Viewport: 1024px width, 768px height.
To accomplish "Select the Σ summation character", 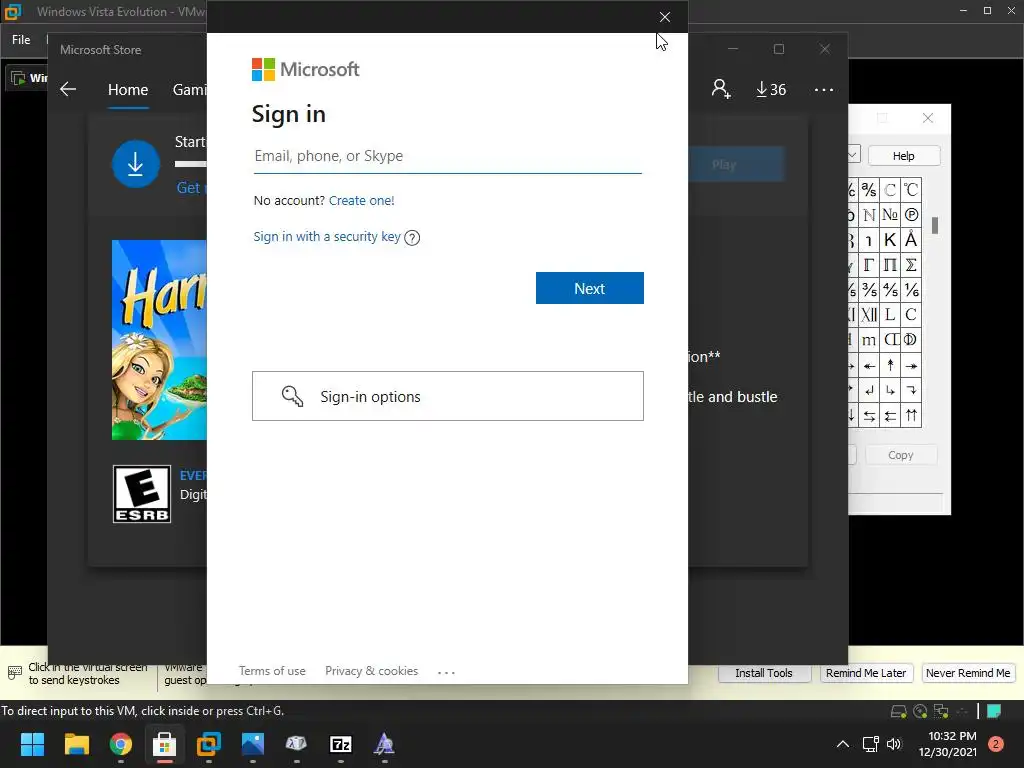I will (911, 264).
